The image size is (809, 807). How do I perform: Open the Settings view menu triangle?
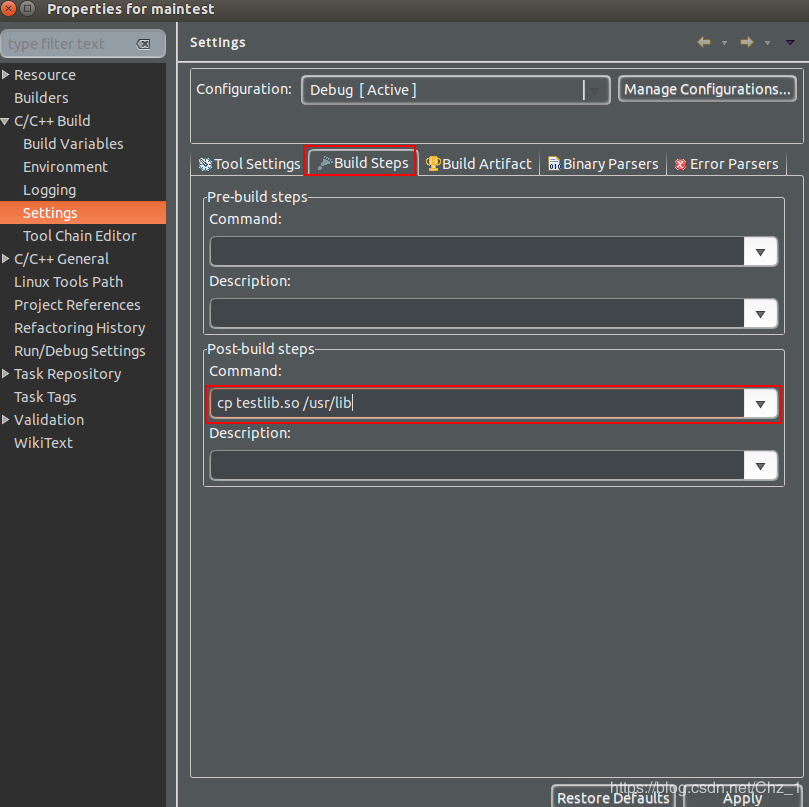pos(790,42)
